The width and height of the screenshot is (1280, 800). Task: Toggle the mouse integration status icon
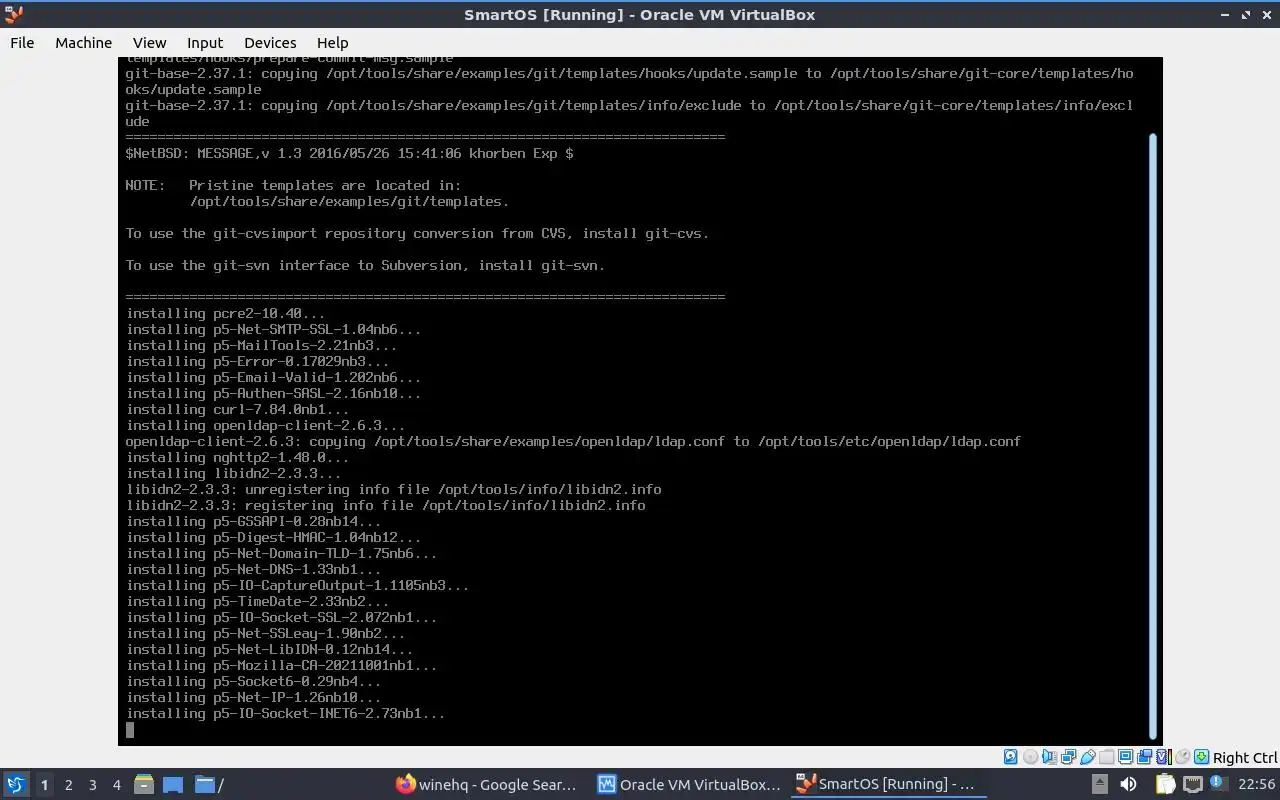coord(1183,757)
